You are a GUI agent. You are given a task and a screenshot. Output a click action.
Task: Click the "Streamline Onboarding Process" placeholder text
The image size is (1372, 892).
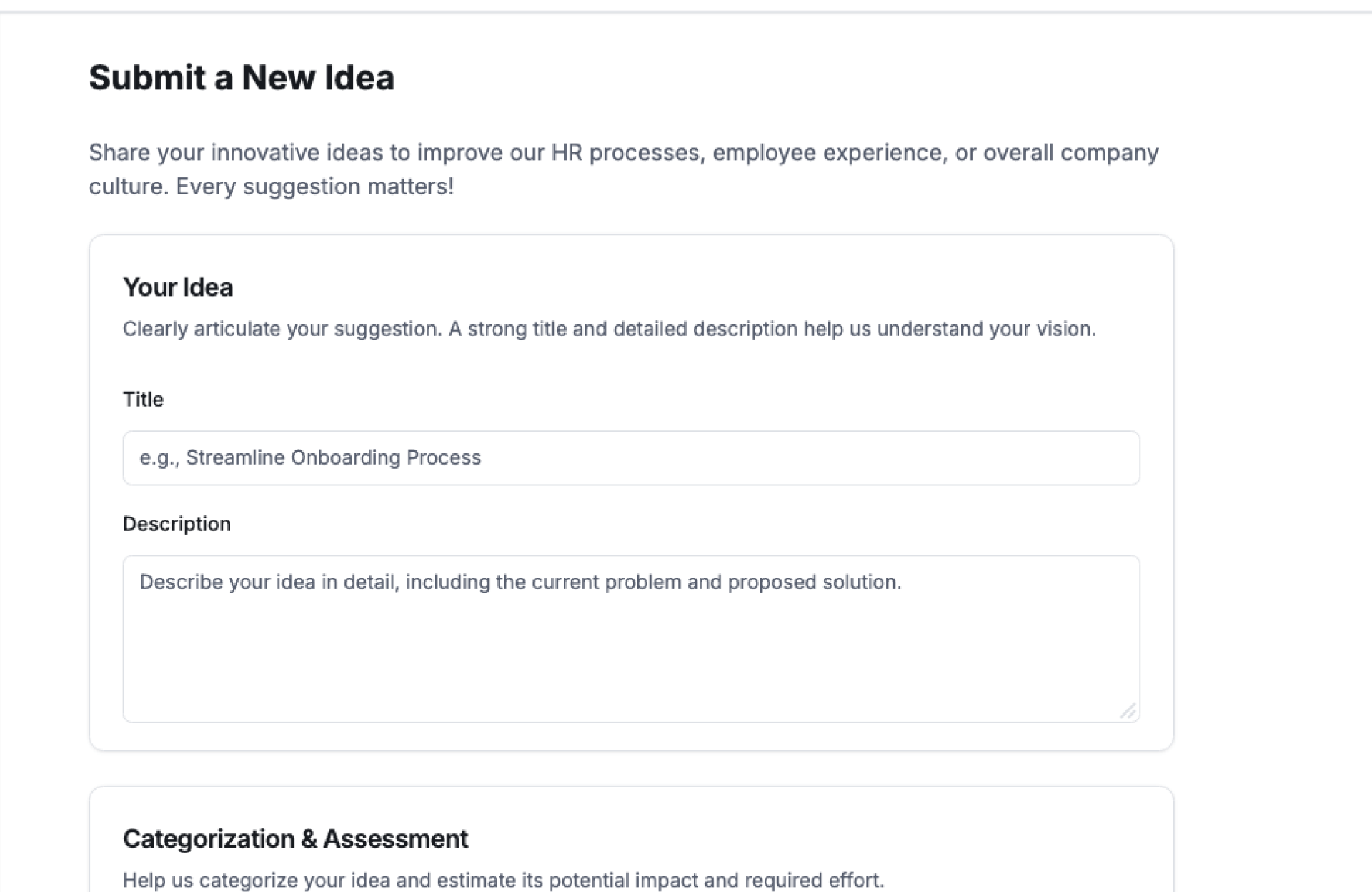coord(333,457)
